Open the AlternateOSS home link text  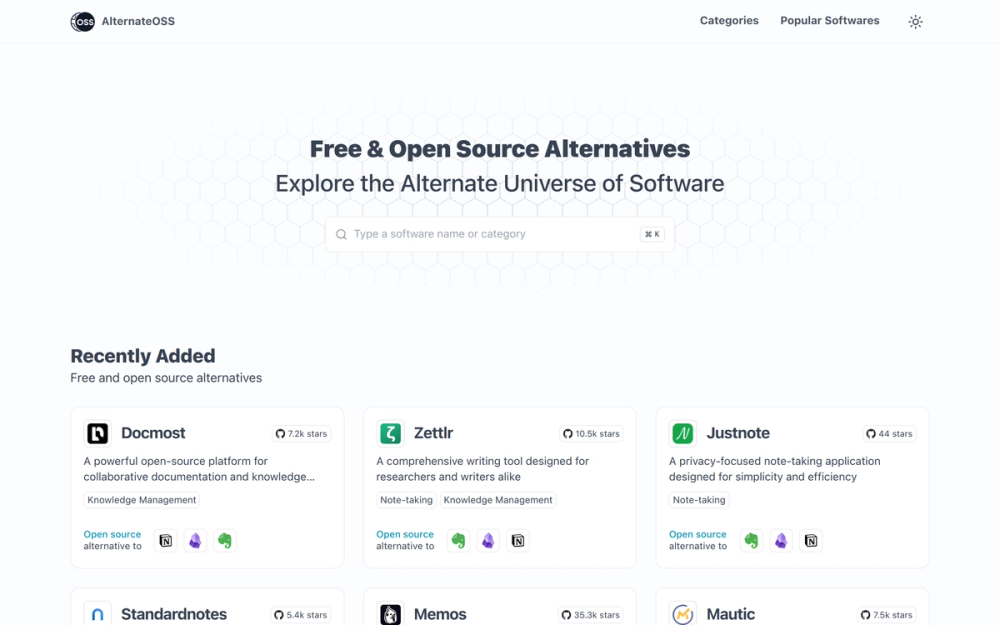tap(138, 22)
